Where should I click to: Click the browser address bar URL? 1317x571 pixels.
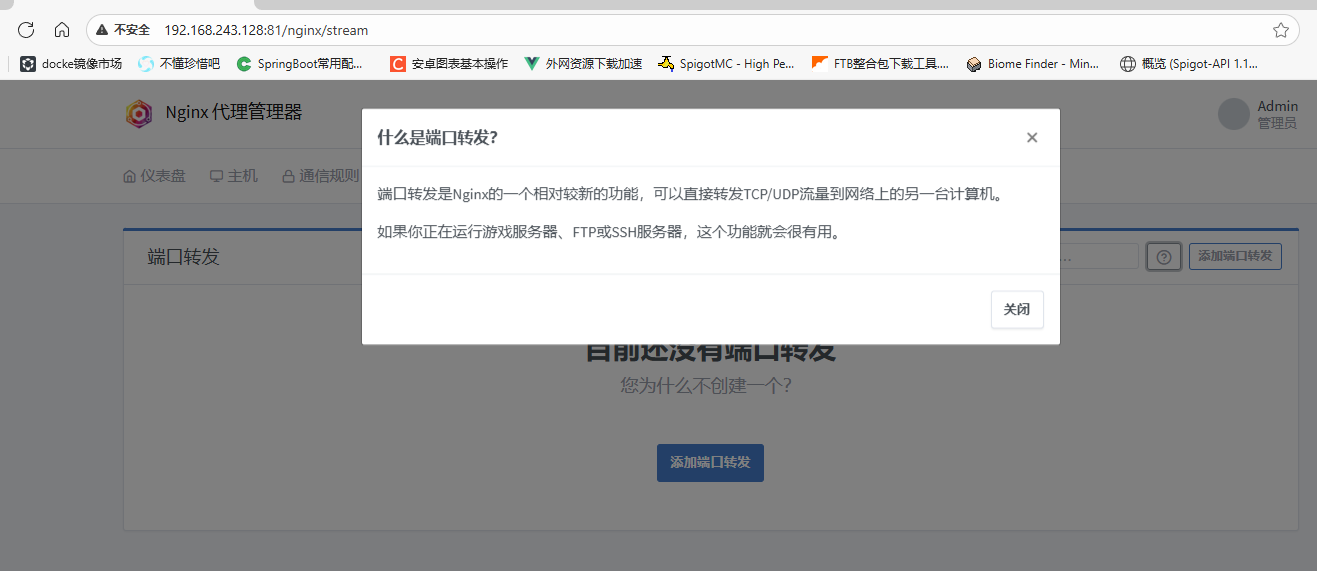266,31
